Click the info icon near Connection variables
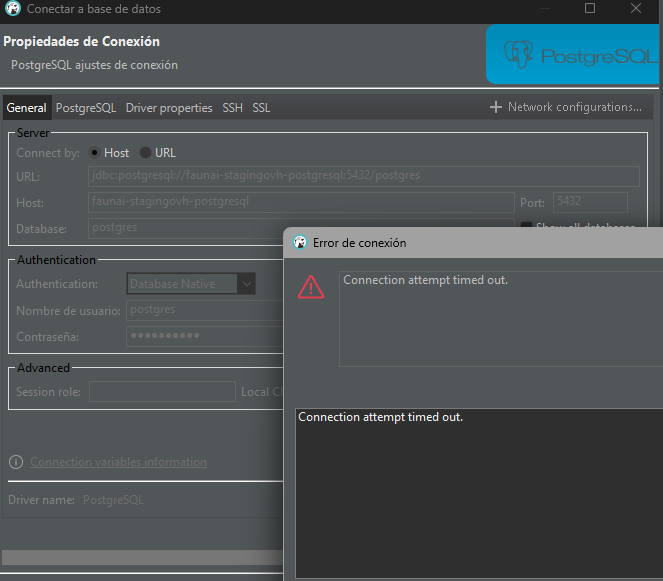The height and width of the screenshot is (581, 663). point(16,462)
